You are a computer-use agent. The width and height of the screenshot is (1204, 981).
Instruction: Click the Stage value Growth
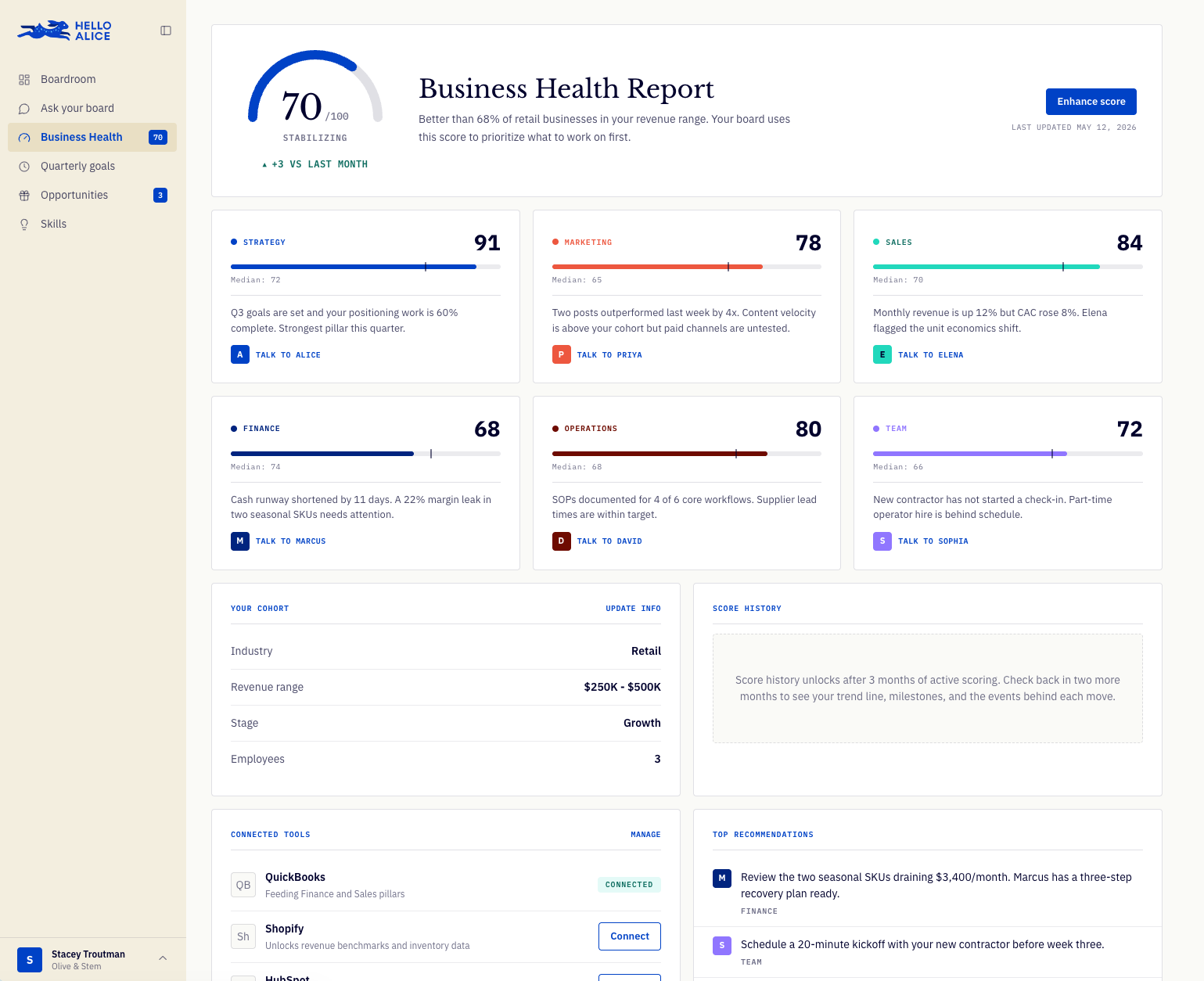(642, 723)
